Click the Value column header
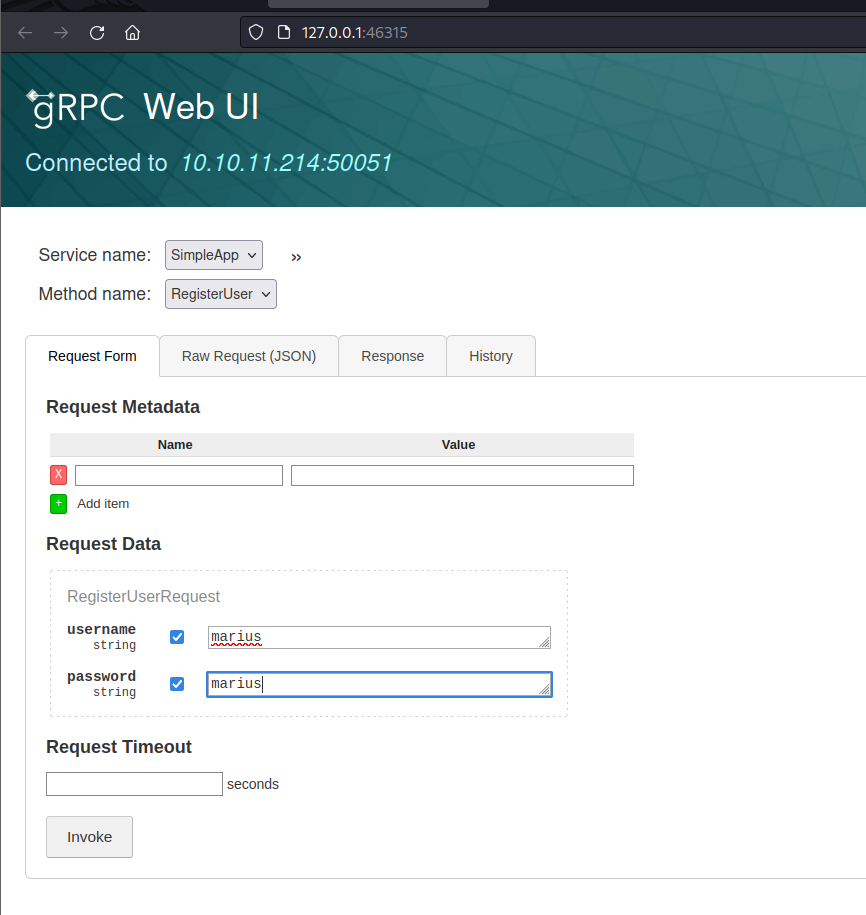866x915 pixels. pyautogui.click(x=459, y=445)
